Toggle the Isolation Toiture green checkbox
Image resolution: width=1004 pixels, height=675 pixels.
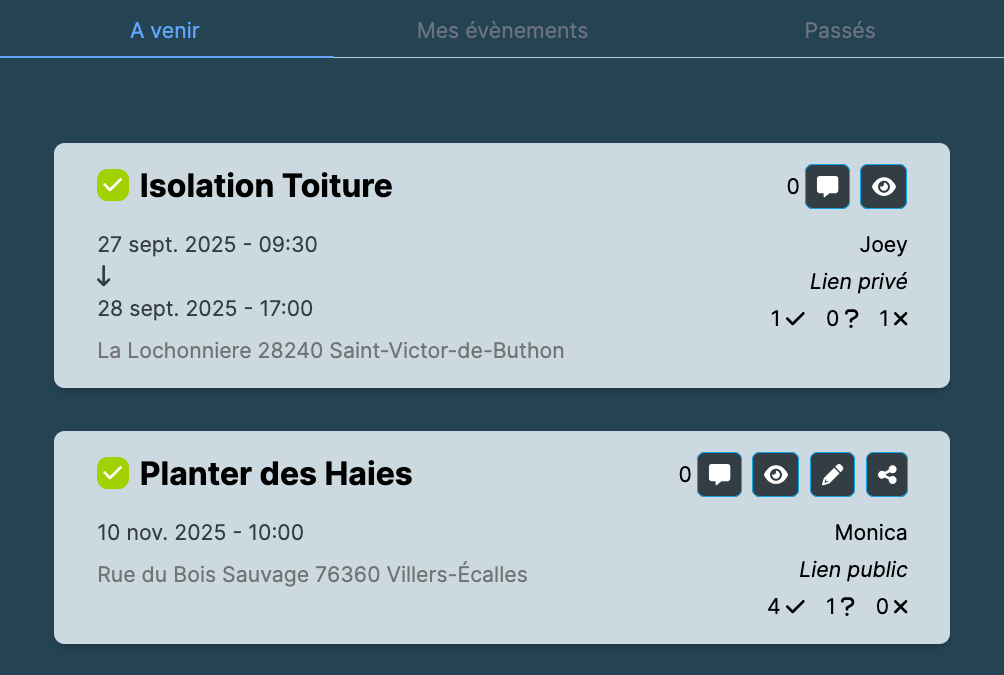pos(113,185)
